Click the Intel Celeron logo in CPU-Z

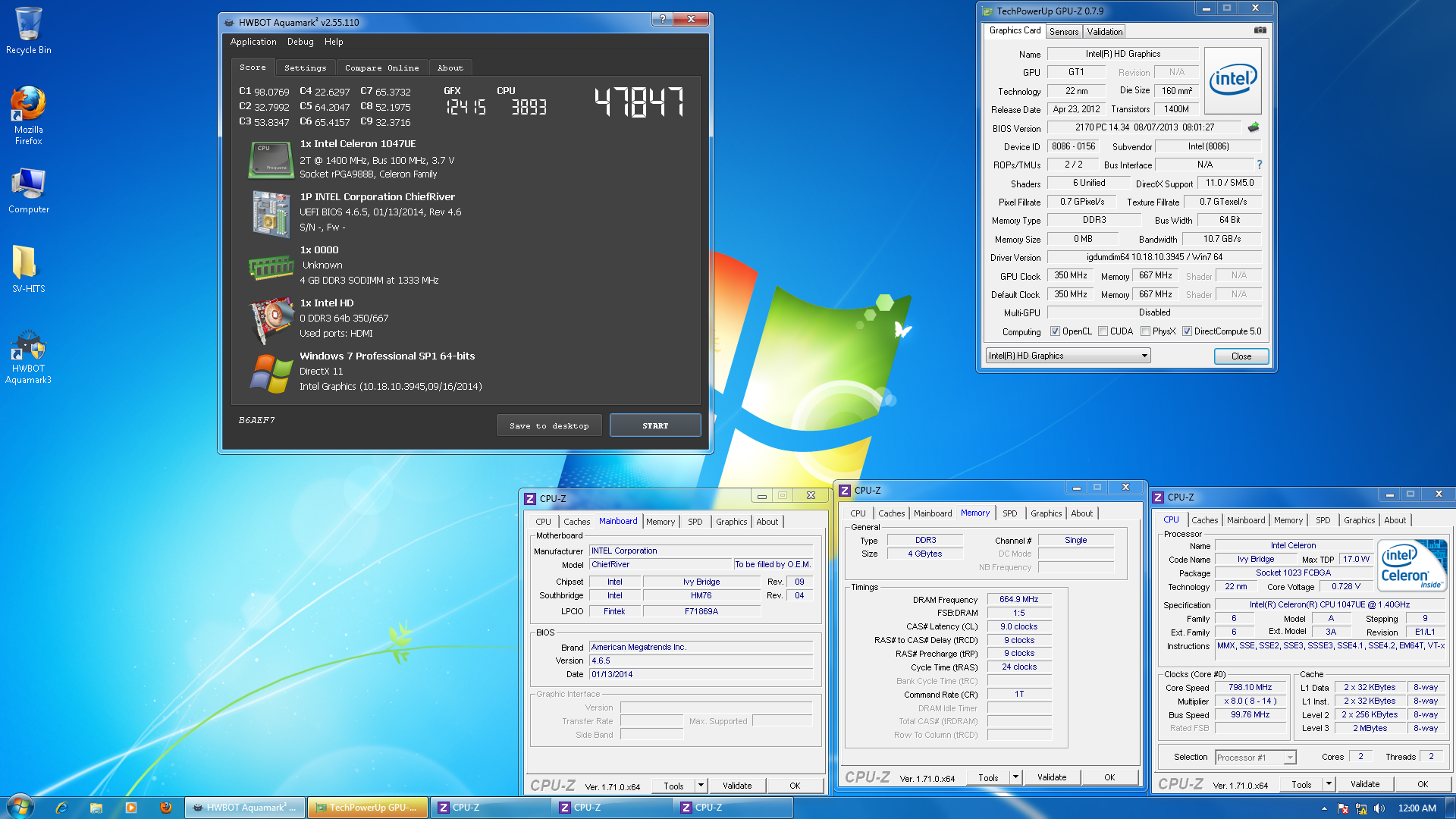1412,566
